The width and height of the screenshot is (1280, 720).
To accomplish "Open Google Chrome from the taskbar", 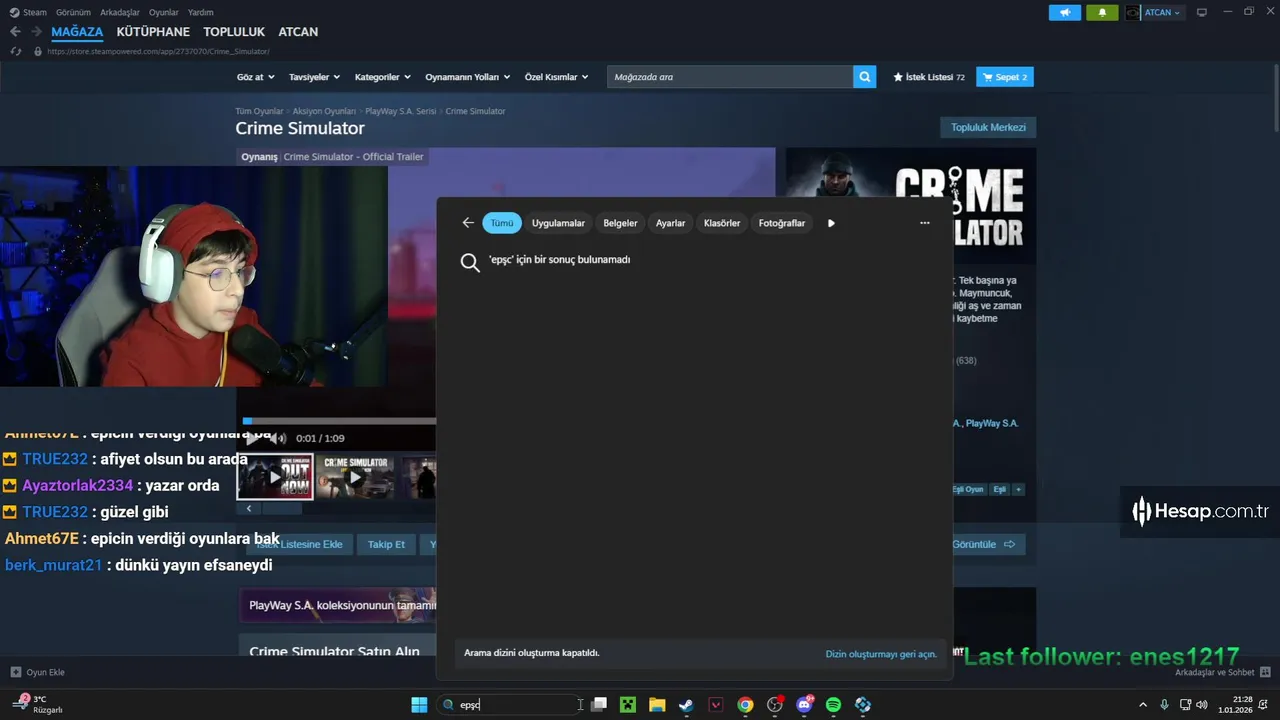I will pyautogui.click(x=745, y=705).
